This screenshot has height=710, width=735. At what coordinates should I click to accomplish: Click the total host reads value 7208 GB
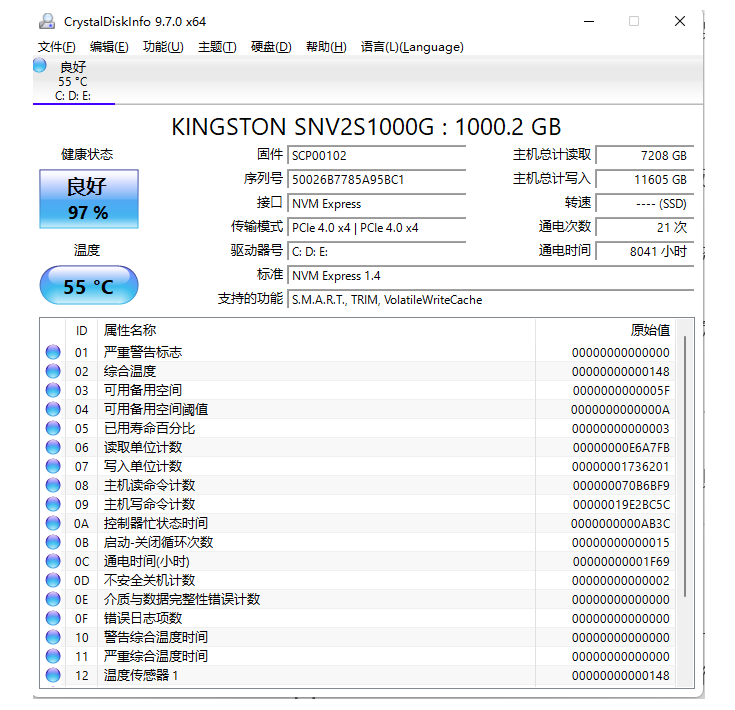pyautogui.click(x=645, y=156)
